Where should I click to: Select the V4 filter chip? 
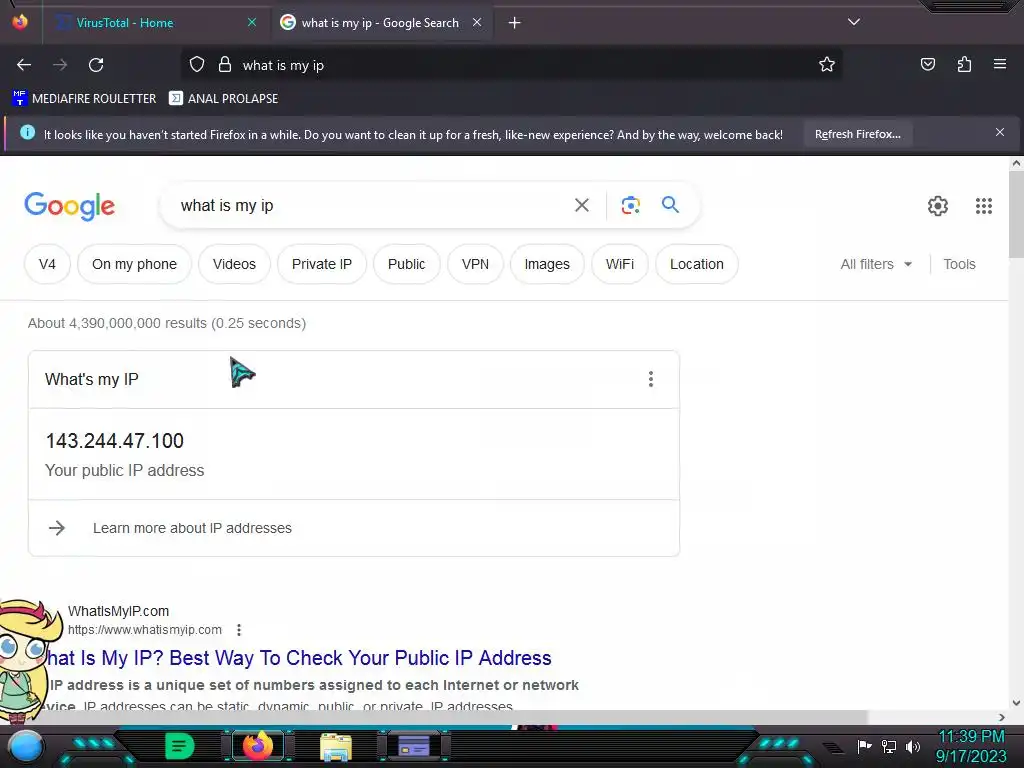[x=47, y=264]
